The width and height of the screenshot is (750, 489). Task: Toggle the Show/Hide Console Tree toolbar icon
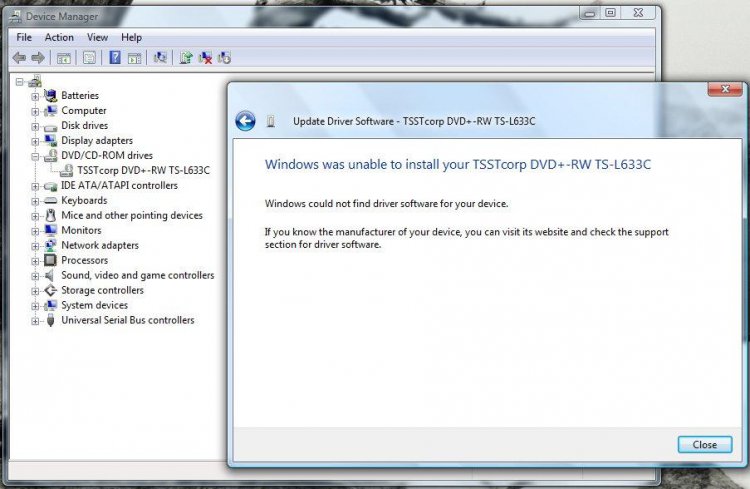64,58
